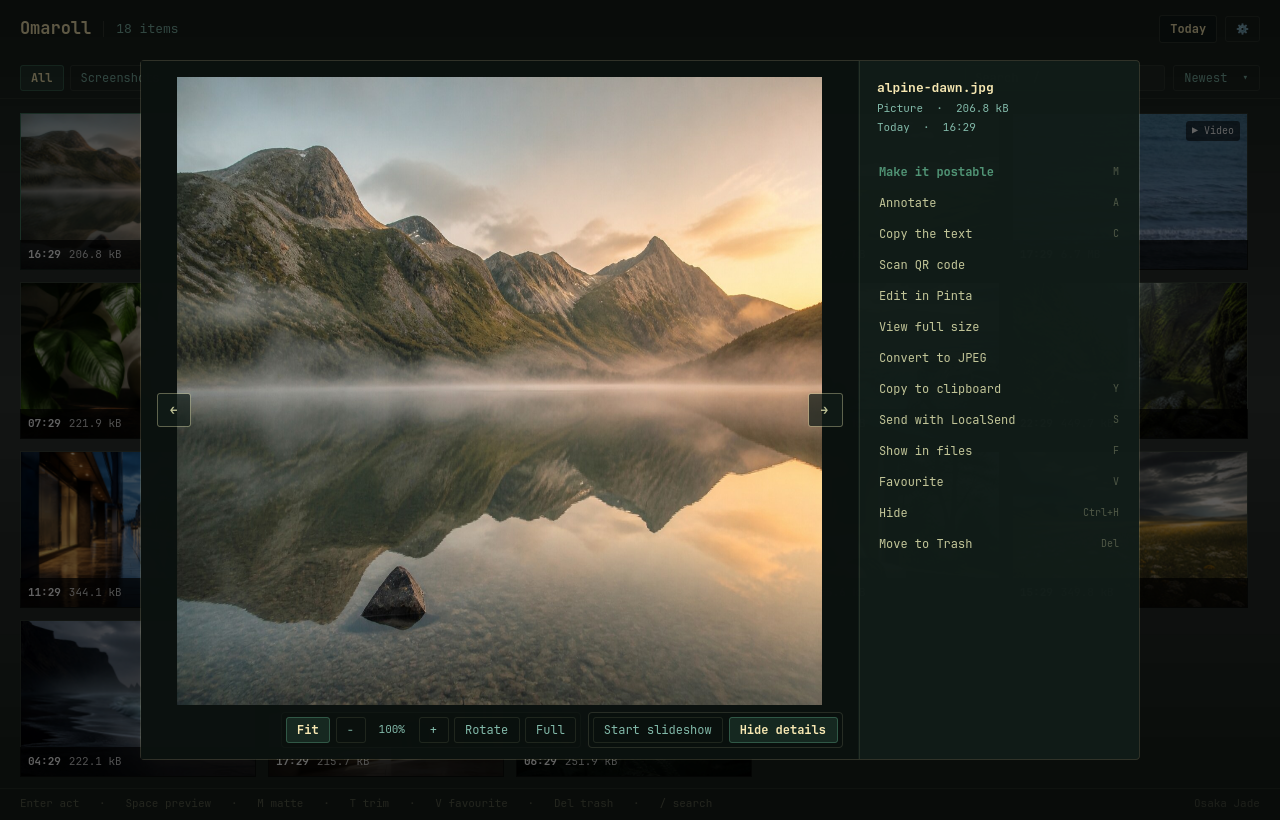Screen dimensions: 1280x820
Task: Choose Send with LocalSend
Action: tap(999, 420)
